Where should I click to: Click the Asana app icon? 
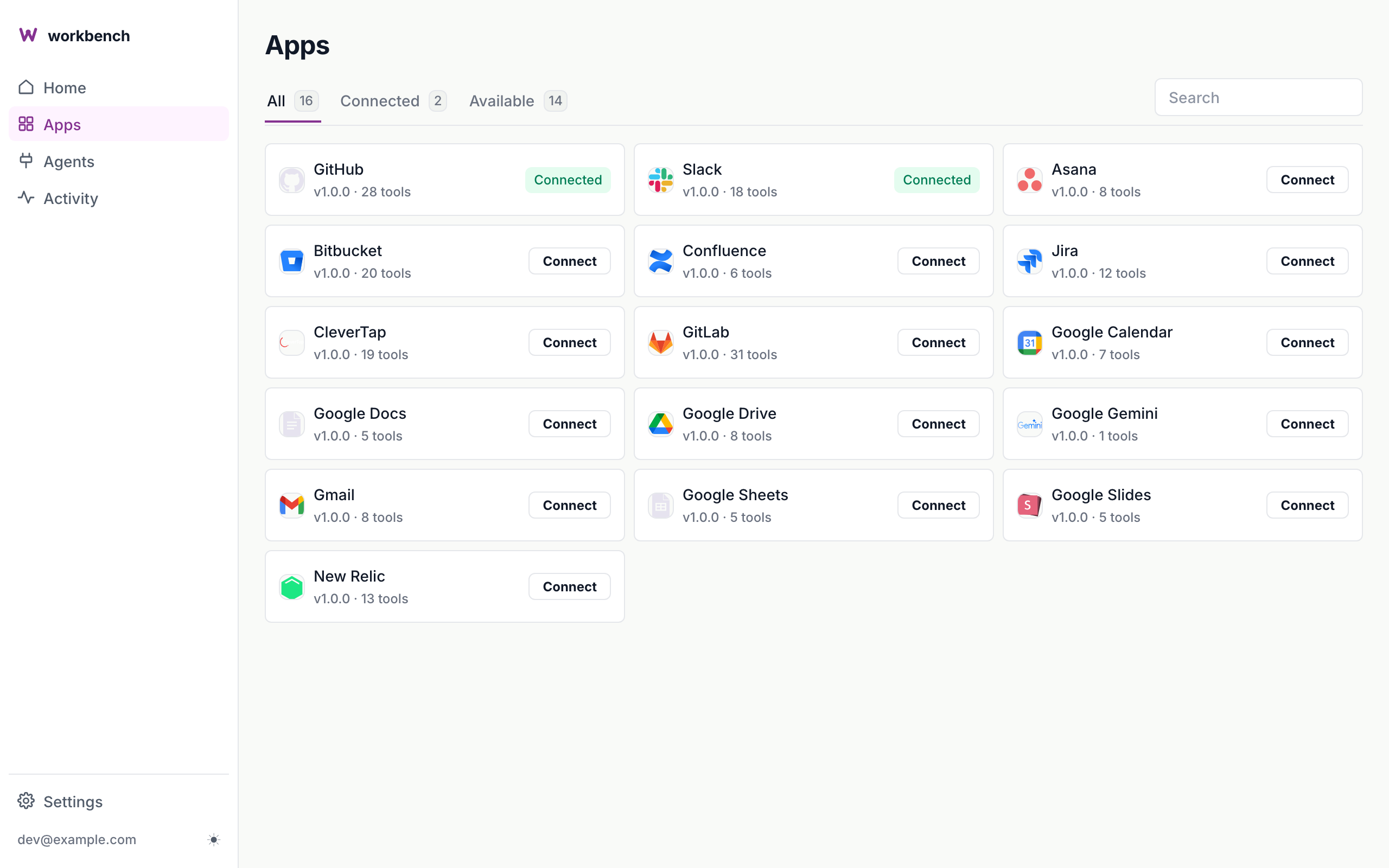pyautogui.click(x=1030, y=180)
